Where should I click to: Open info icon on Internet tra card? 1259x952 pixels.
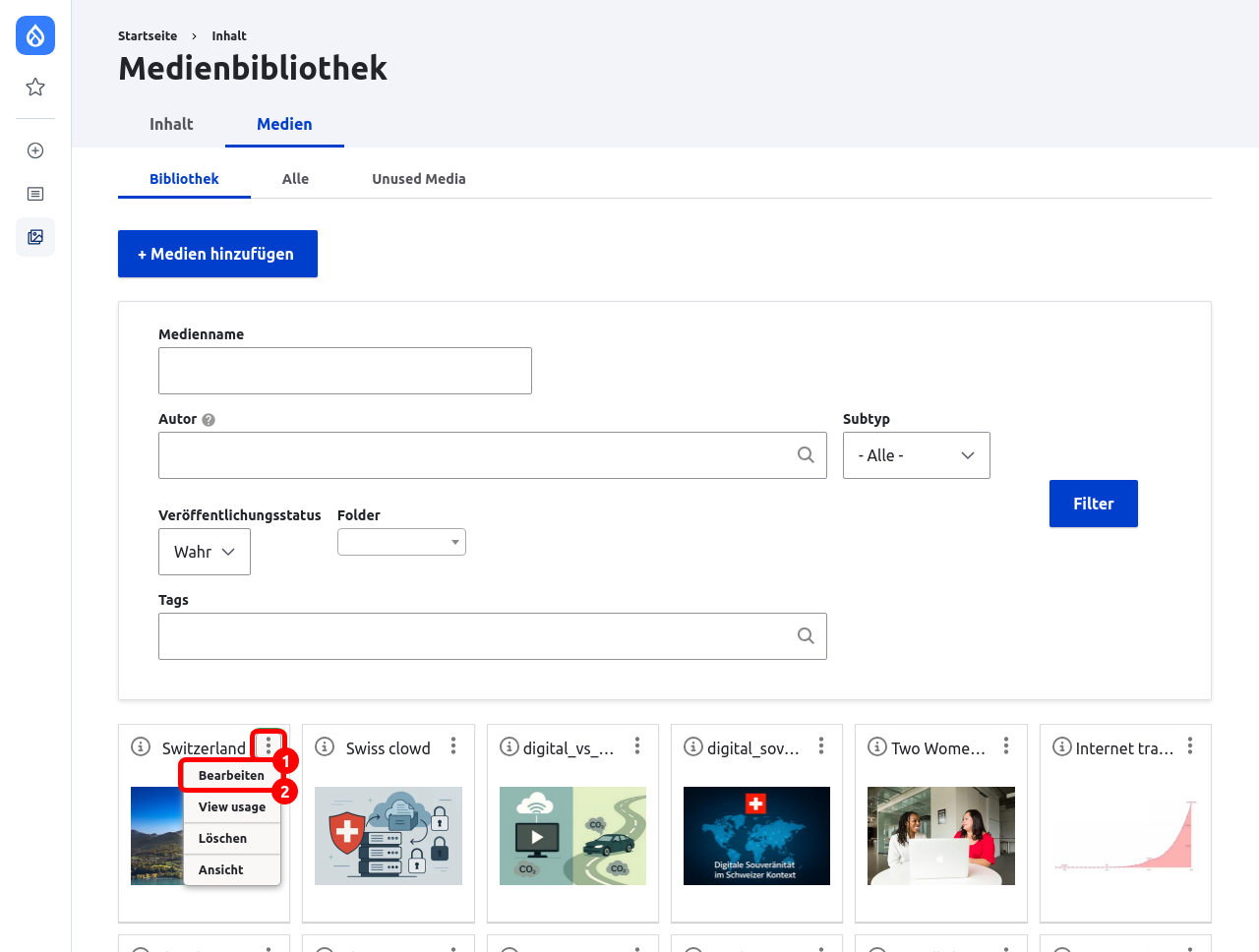click(1062, 746)
